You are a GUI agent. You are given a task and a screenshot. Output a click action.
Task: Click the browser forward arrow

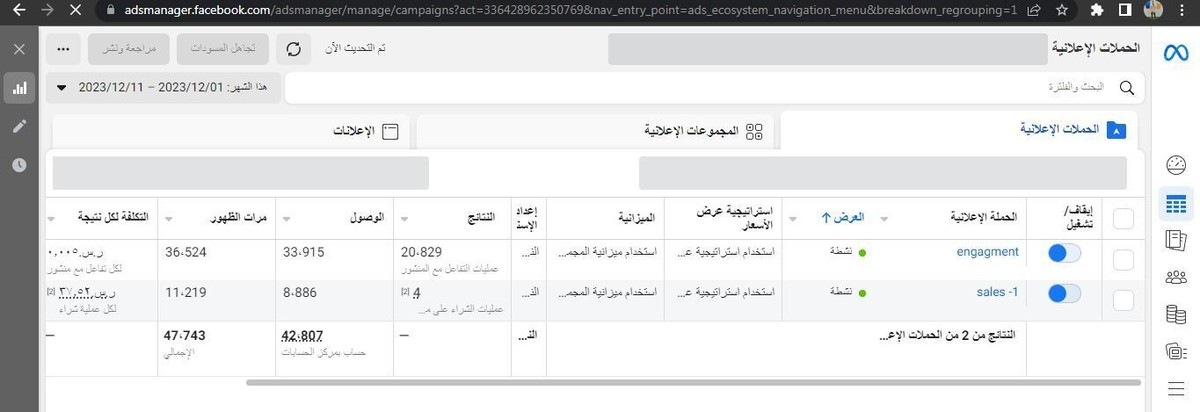pos(46,10)
